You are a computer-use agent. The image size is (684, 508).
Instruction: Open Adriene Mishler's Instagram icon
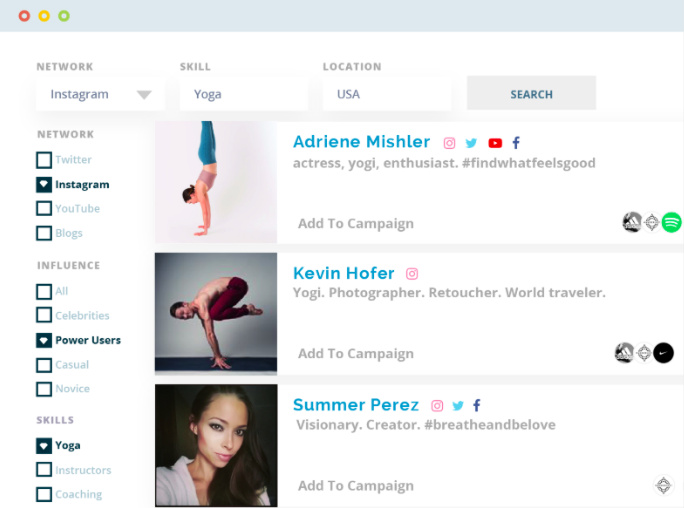(x=450, y=143)
